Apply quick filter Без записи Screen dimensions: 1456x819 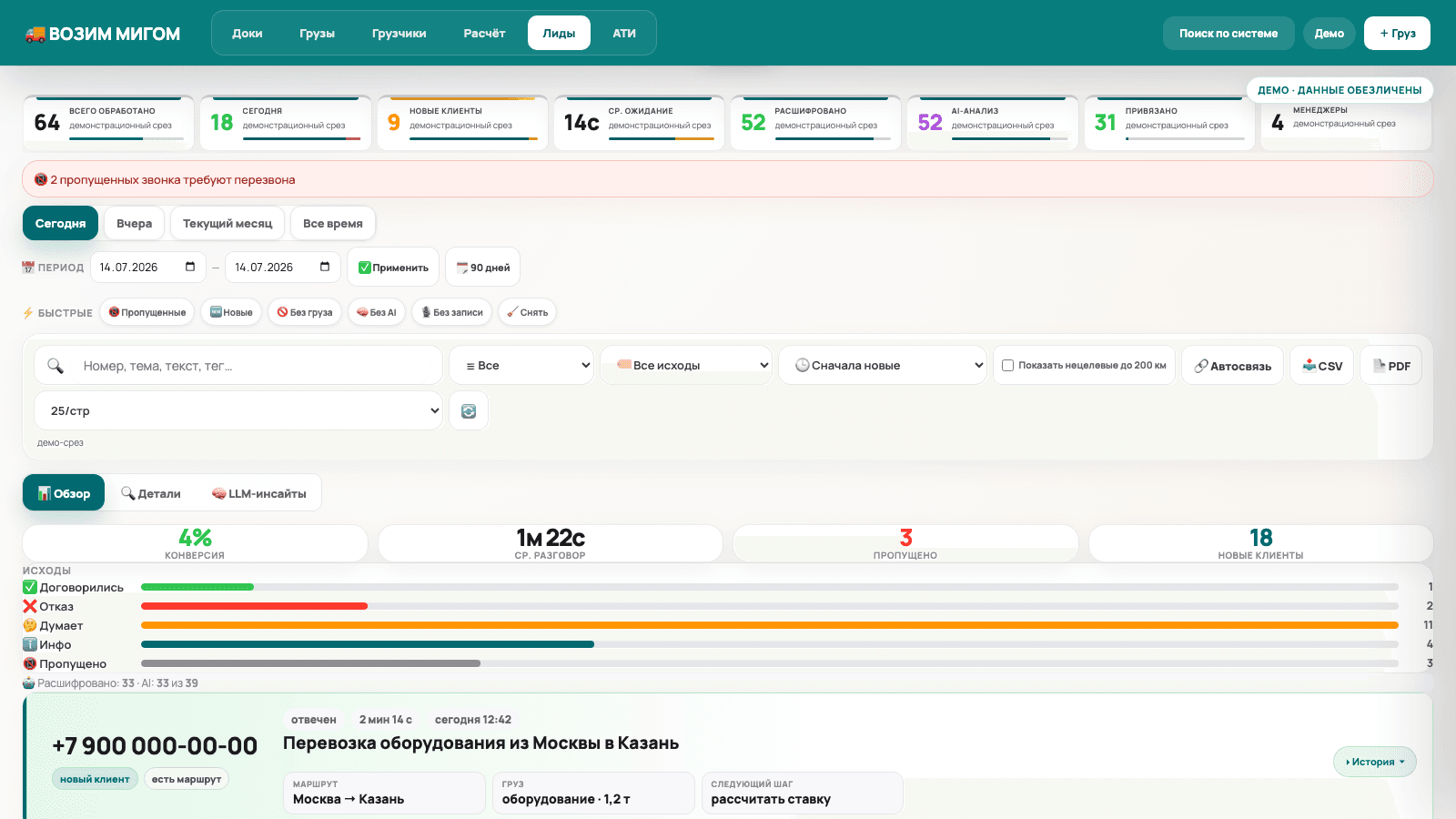pyautogui.click(x=452, y=312)
